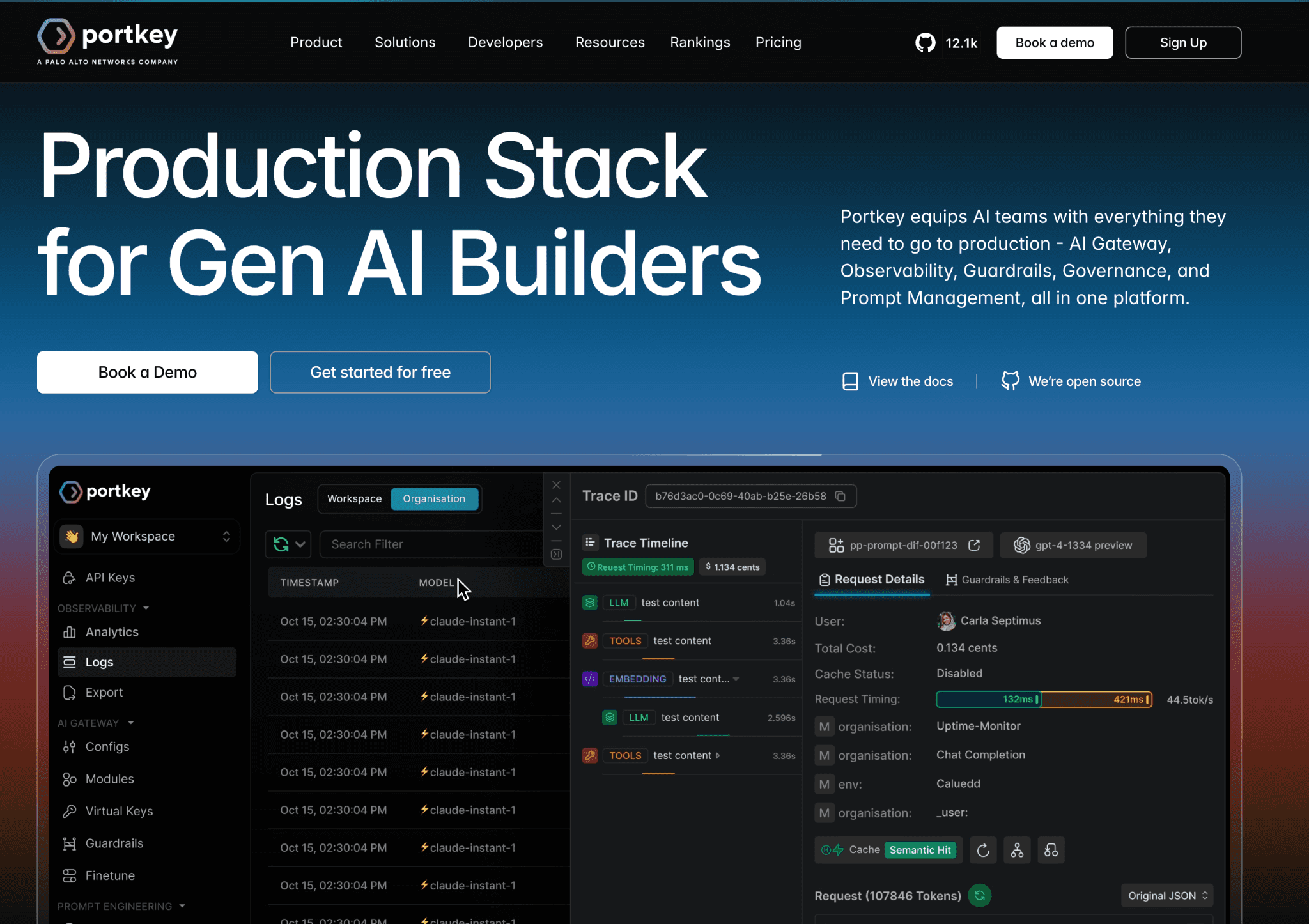
Task: Click the Search Filter input field
Action: (x=431, y=544)
